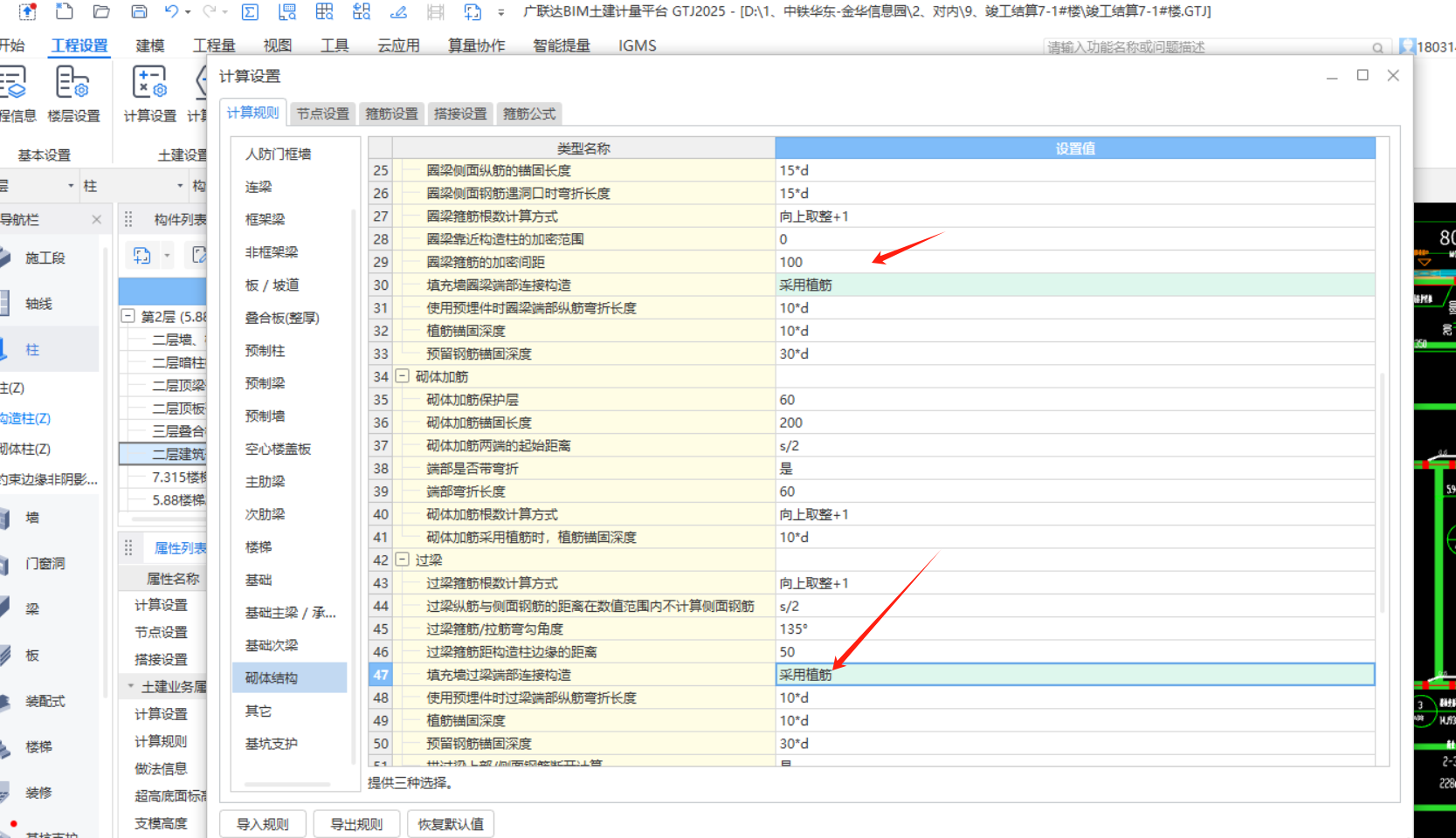This screenshot has height=838, width=1456.
Task: Close the 计算设置 dialog
Action: [x=1393, y=75]
